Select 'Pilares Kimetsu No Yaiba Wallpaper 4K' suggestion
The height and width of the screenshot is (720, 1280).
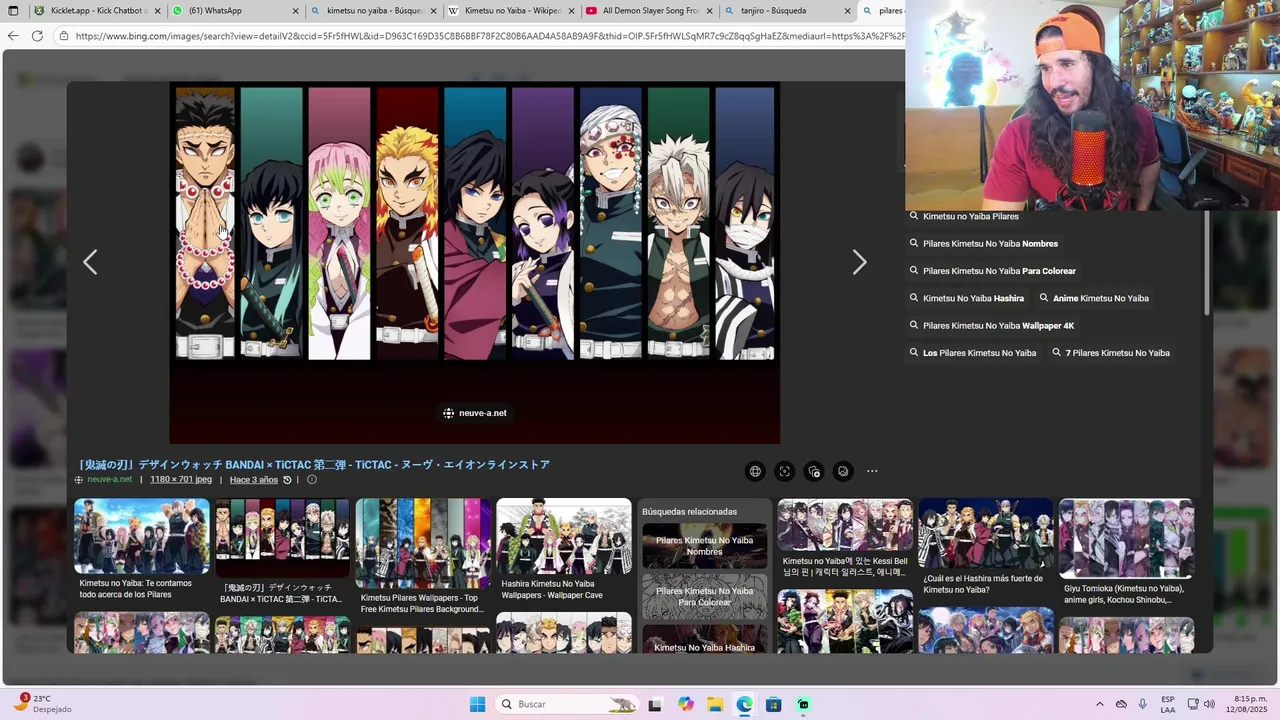coord(992,325)
